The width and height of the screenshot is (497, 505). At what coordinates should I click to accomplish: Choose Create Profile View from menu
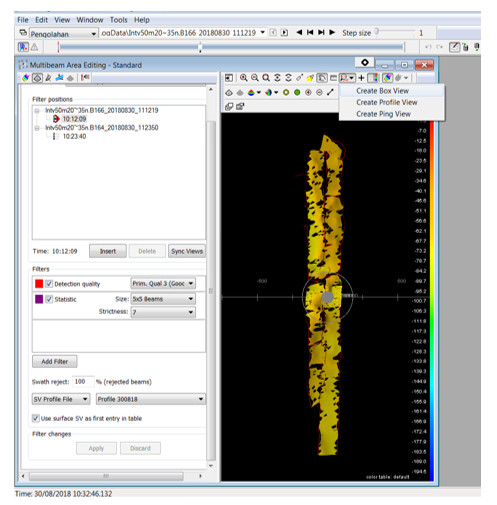(387, 102)
